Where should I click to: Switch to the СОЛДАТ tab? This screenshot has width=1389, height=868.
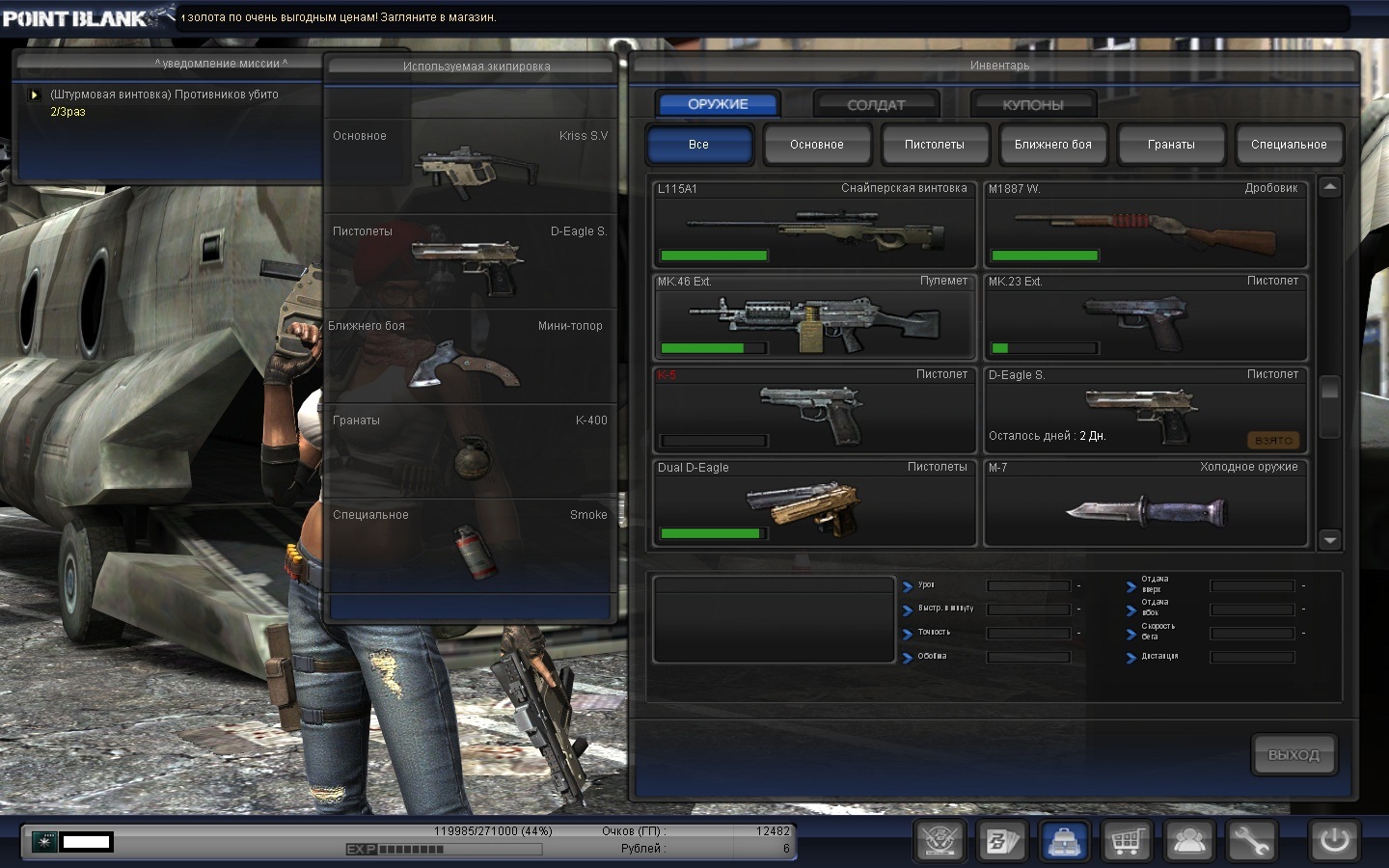[x=876, y=104]
